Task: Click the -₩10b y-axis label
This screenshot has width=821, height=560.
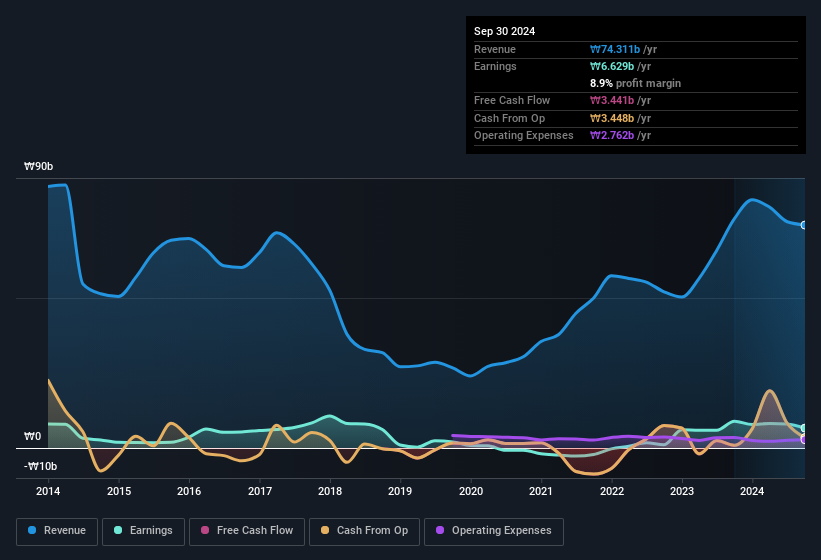Action: [x=40, y=466]
